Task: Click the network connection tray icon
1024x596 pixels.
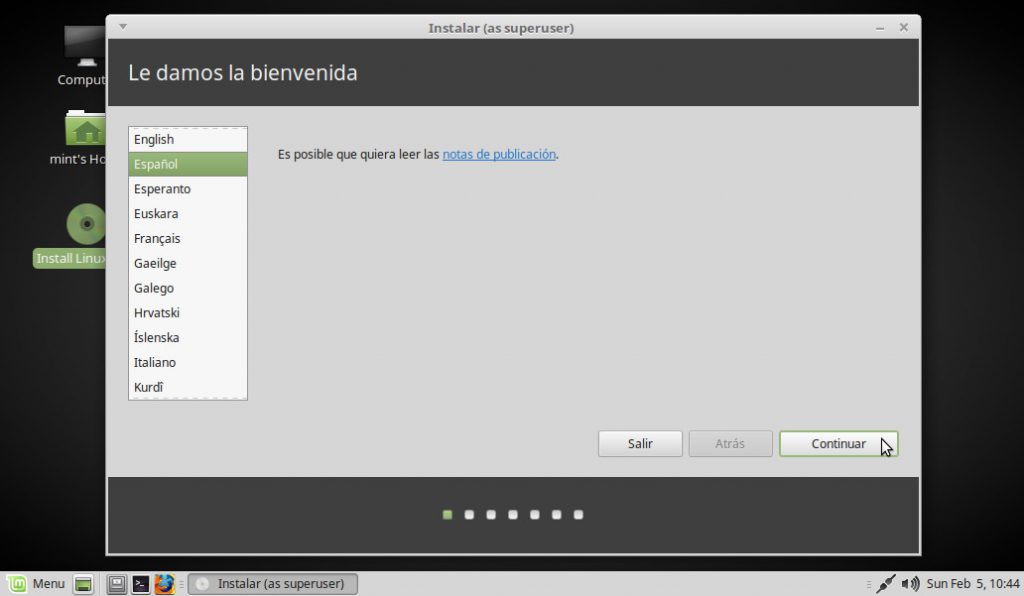Action: [x=885, y=584]
